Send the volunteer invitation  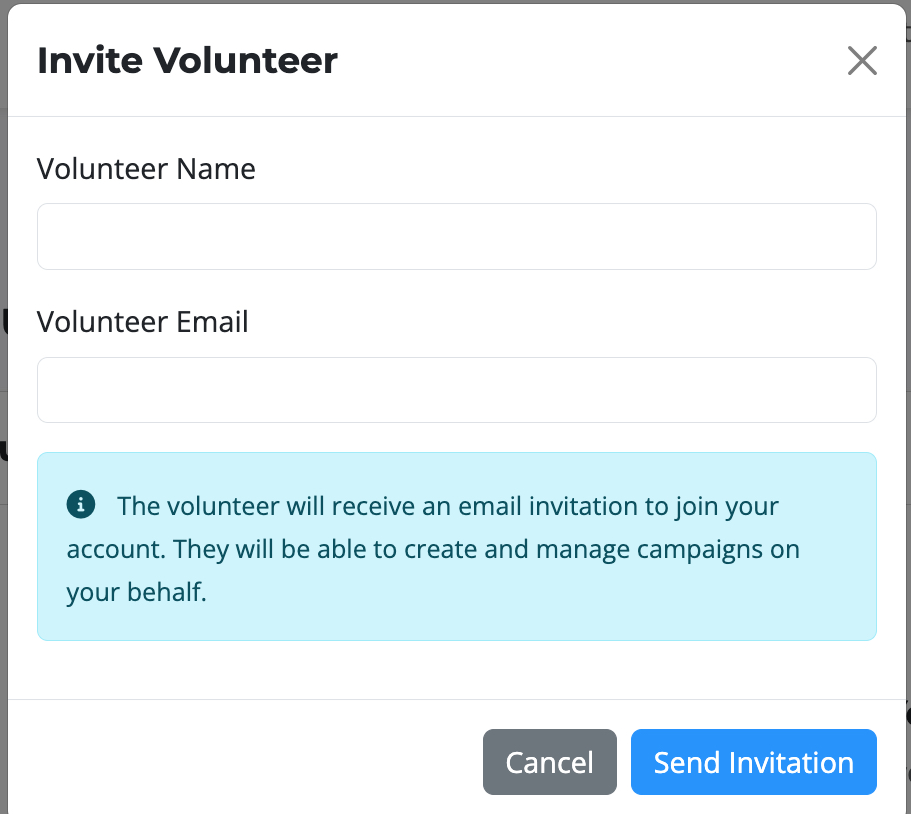point(753,762)
